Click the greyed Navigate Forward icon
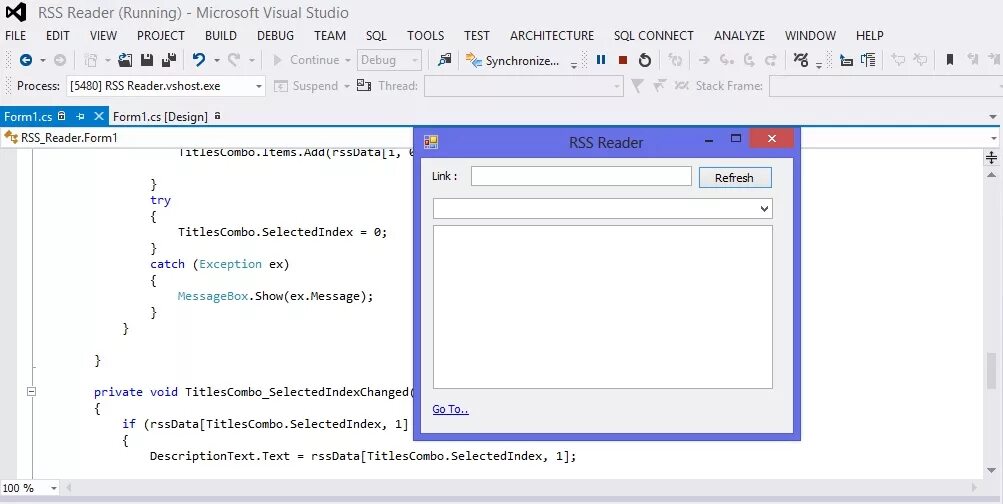 59,60
